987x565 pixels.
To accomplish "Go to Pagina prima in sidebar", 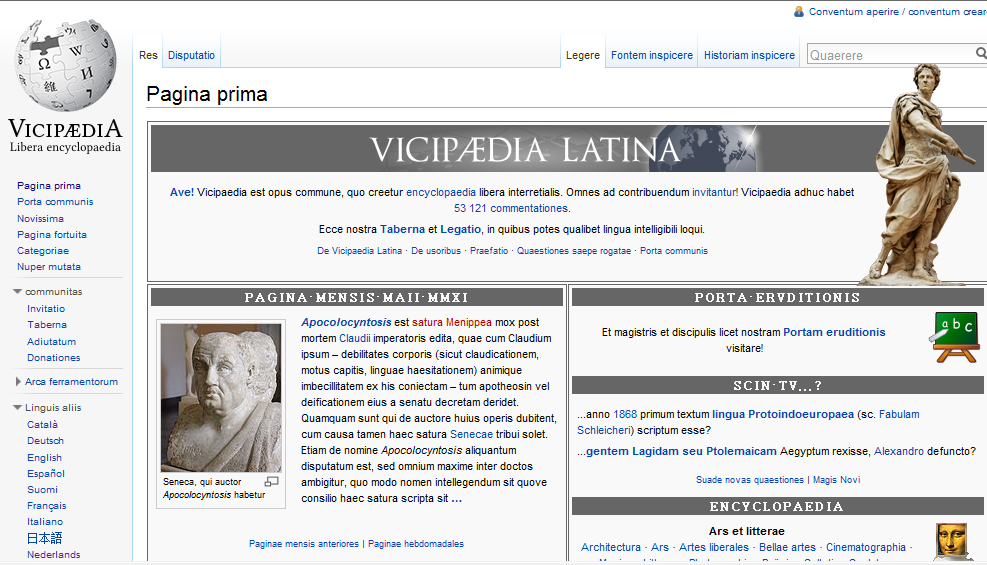I will click(49, 186).
